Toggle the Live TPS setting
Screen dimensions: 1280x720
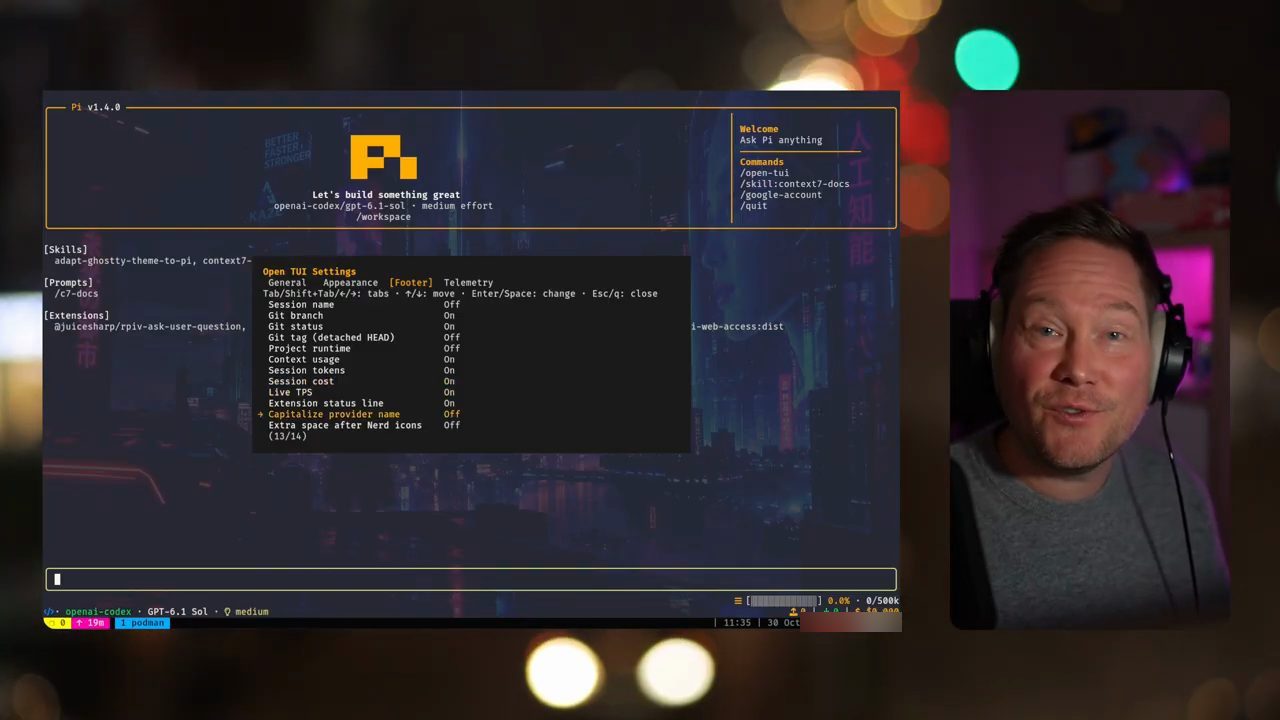[x=364, y=392]
